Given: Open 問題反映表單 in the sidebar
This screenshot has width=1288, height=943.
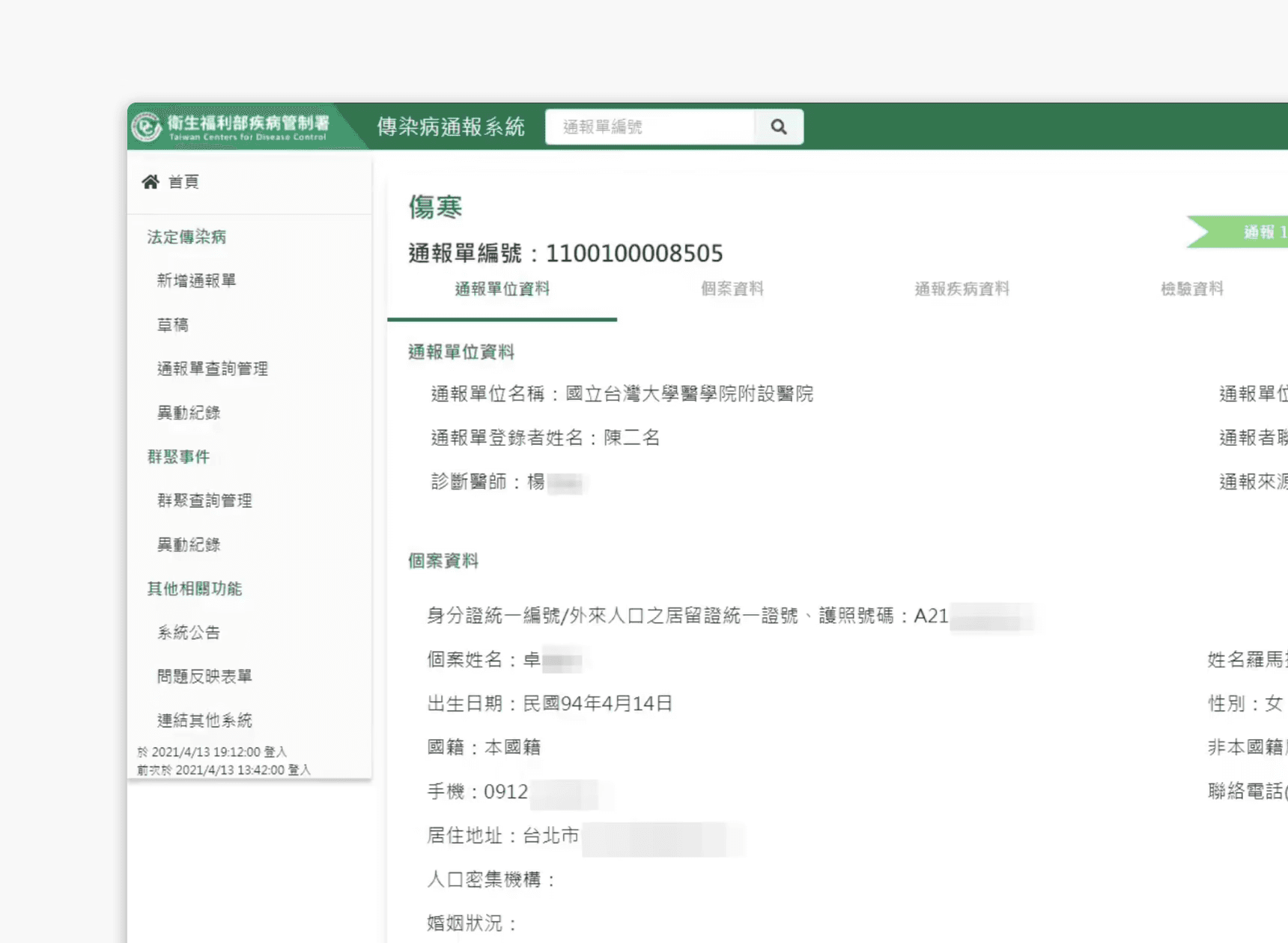Looking at the screenshot, I should click(204, 676).
